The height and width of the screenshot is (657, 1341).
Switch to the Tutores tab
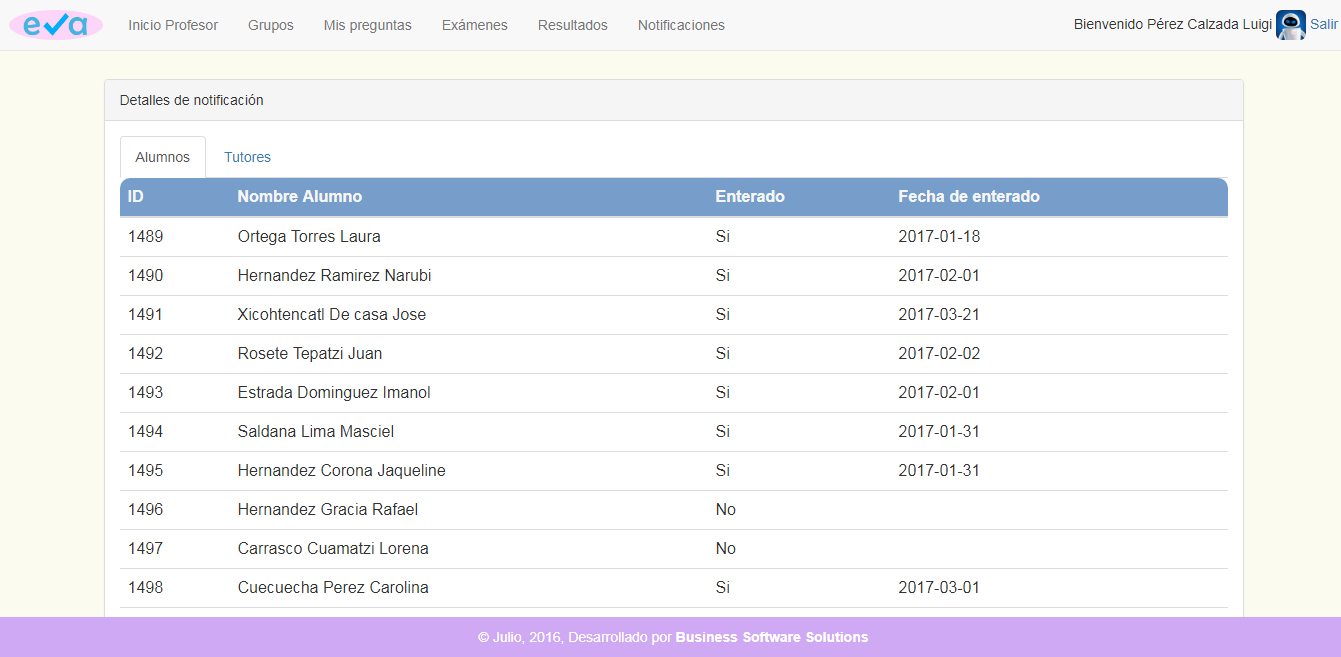pyautogui.click(x=247, y=157)
